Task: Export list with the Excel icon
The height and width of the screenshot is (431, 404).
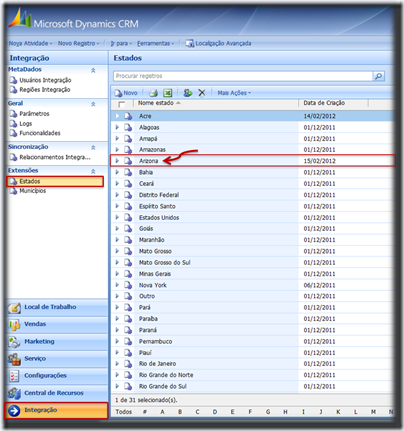Action: click(x=167, y=93)
